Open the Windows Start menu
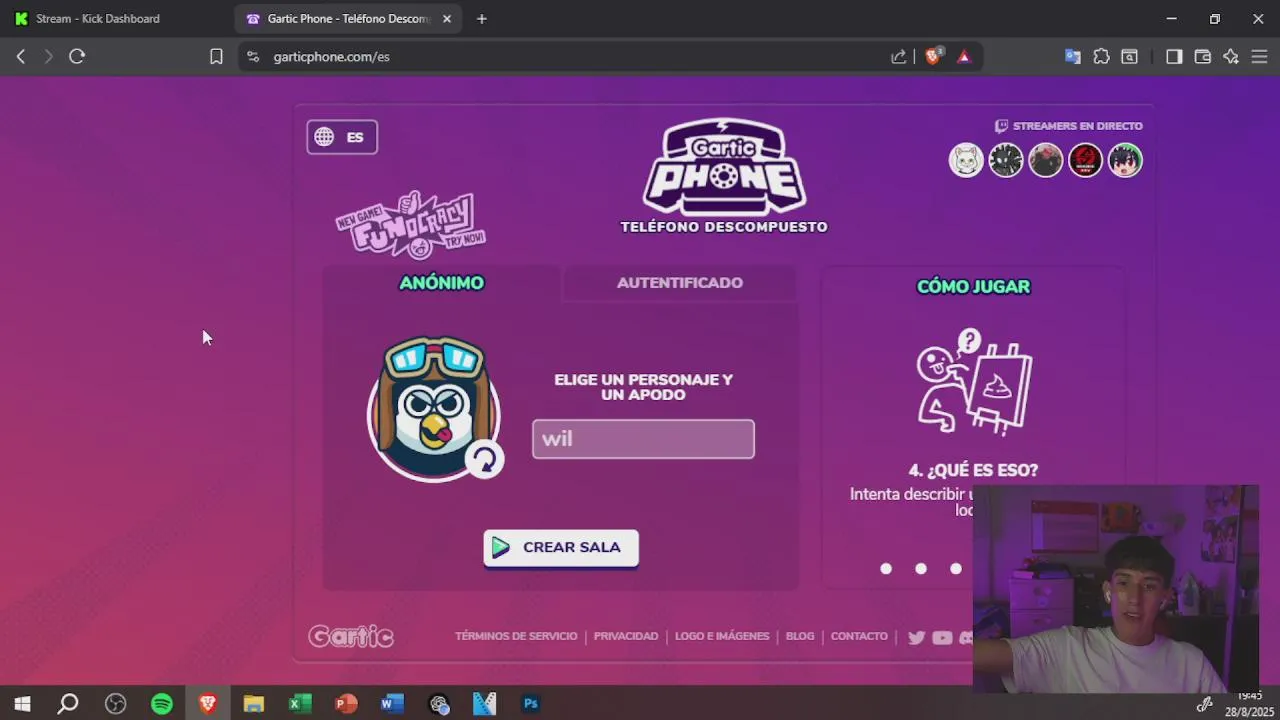 click(x=22, y=704)
